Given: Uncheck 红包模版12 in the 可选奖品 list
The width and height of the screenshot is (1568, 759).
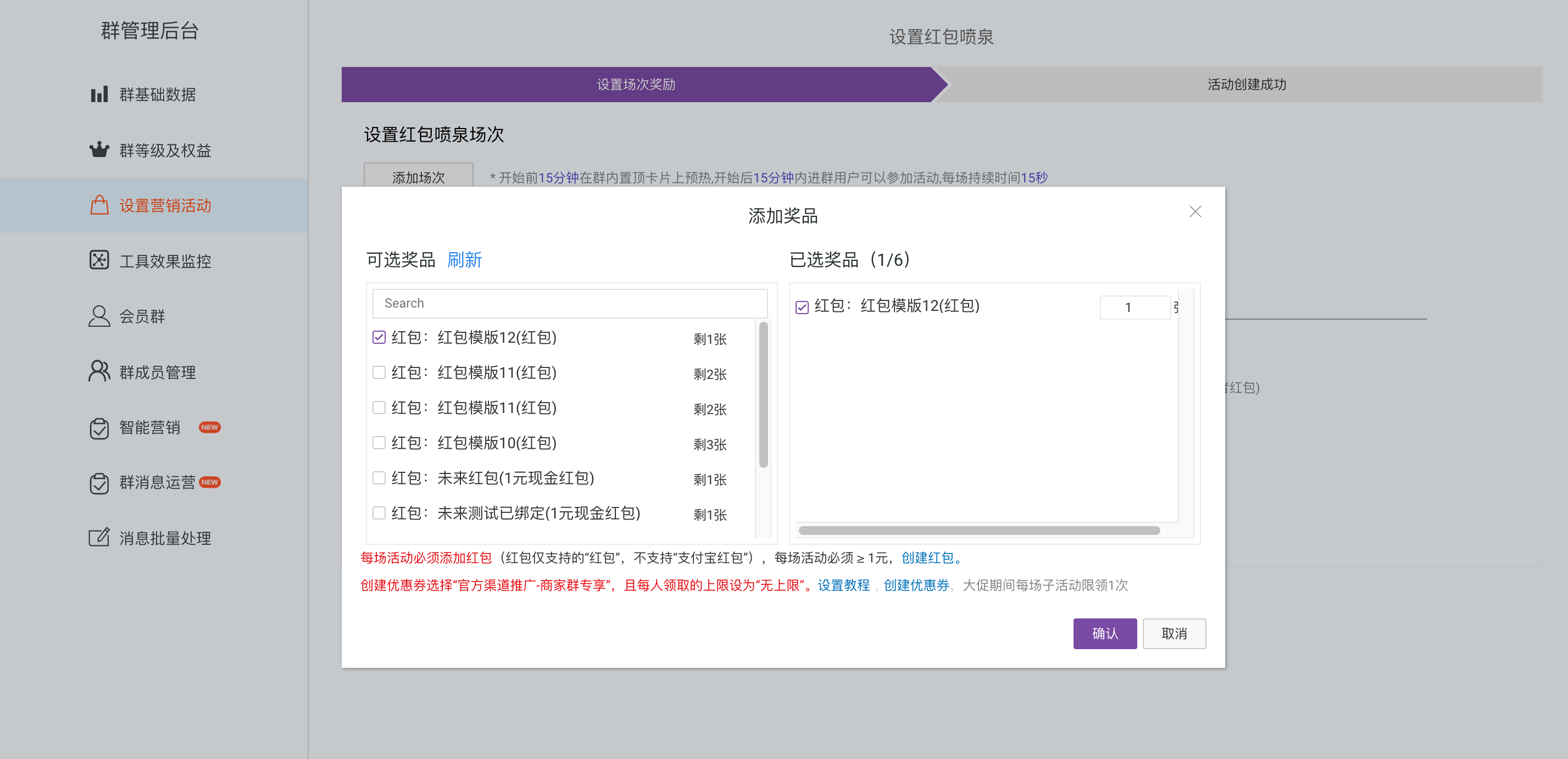Looking at the screenshot, I should (379, 337).
